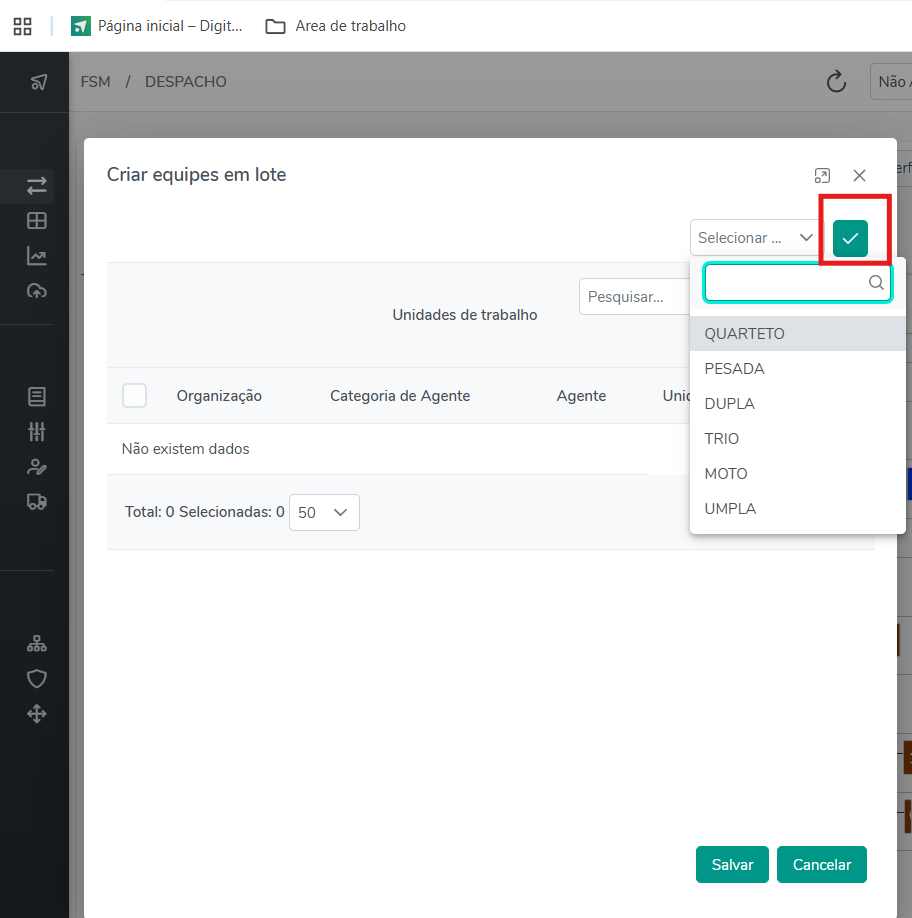Open the page size 50 dropdown
The image size is (912, 918).
click(x=324, y=512)
